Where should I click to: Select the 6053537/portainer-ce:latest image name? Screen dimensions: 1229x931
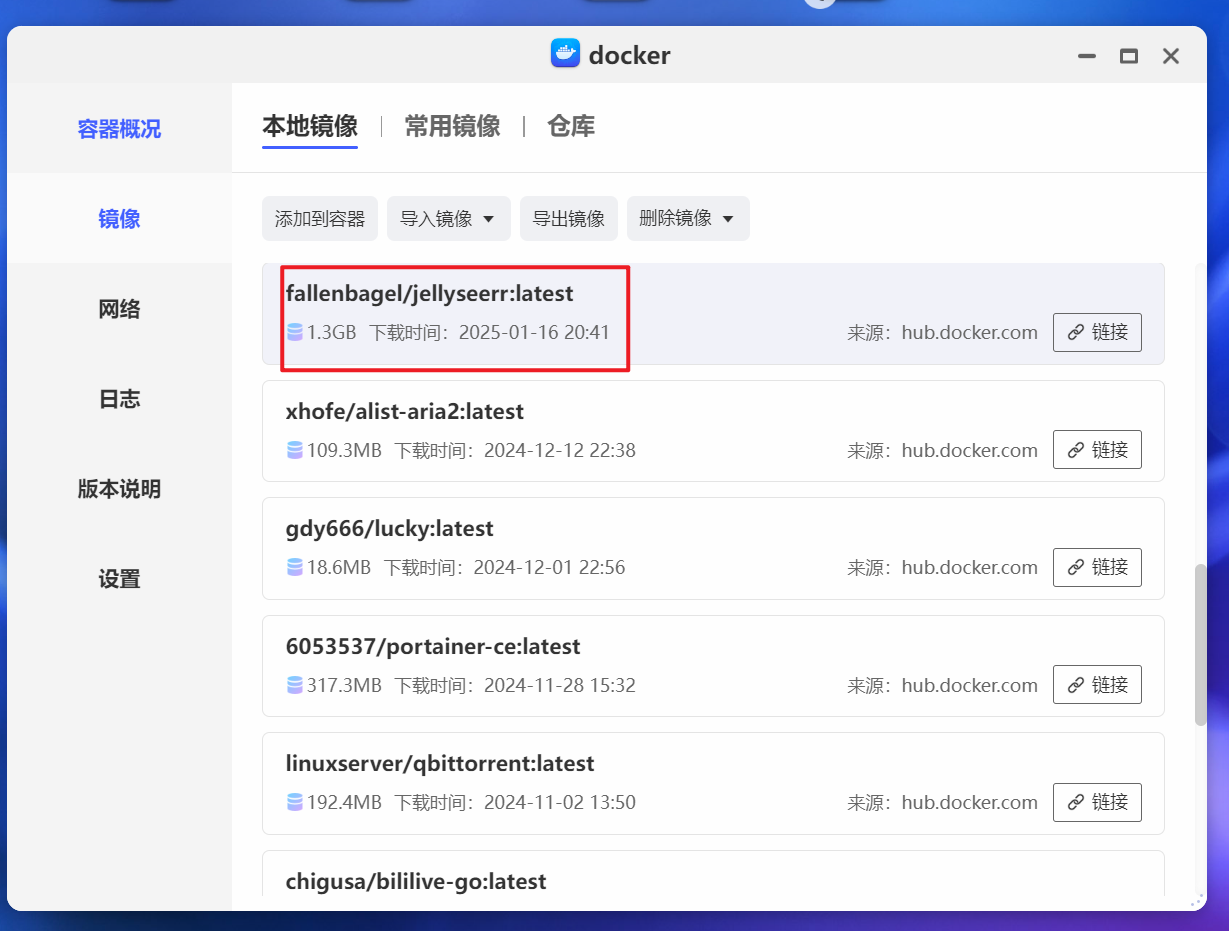433,646
